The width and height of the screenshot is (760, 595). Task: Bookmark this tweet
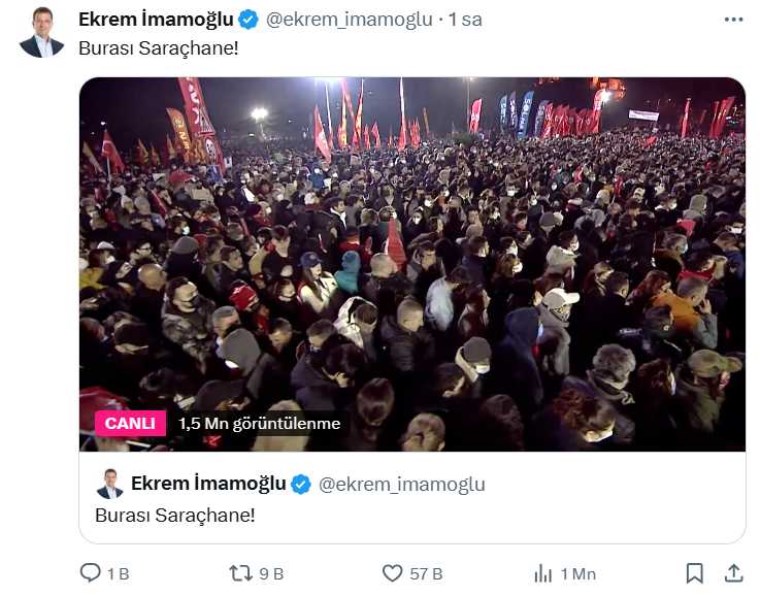[x=695, y=573]
